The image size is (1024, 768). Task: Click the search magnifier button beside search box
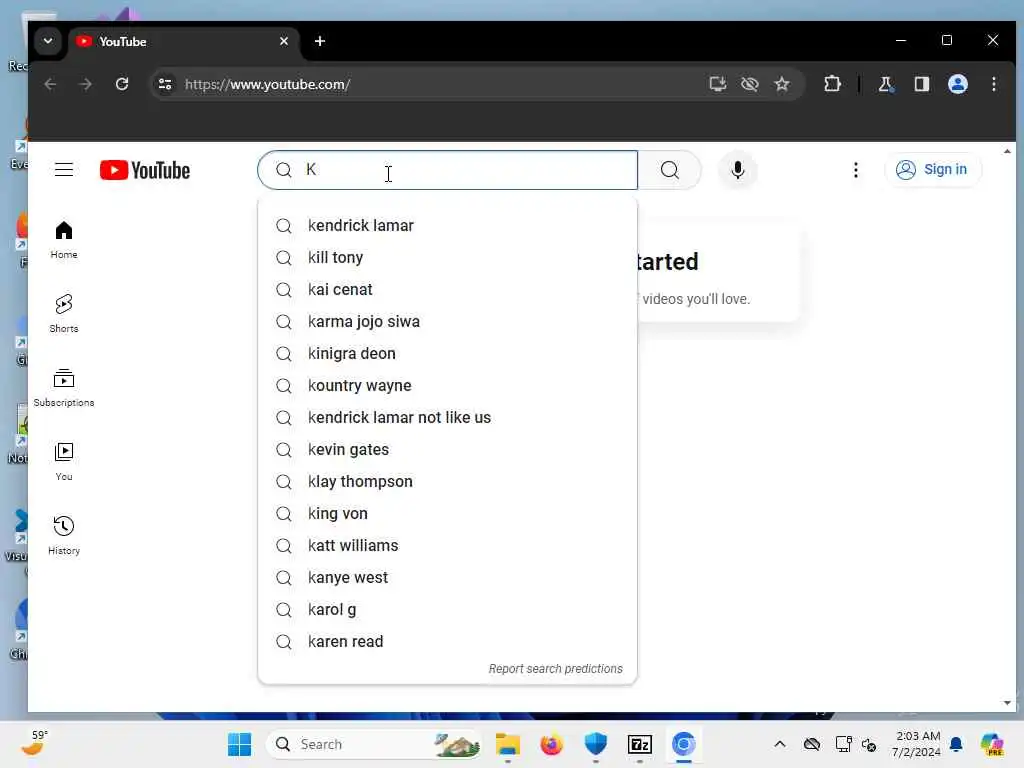[x=669, y=170]
